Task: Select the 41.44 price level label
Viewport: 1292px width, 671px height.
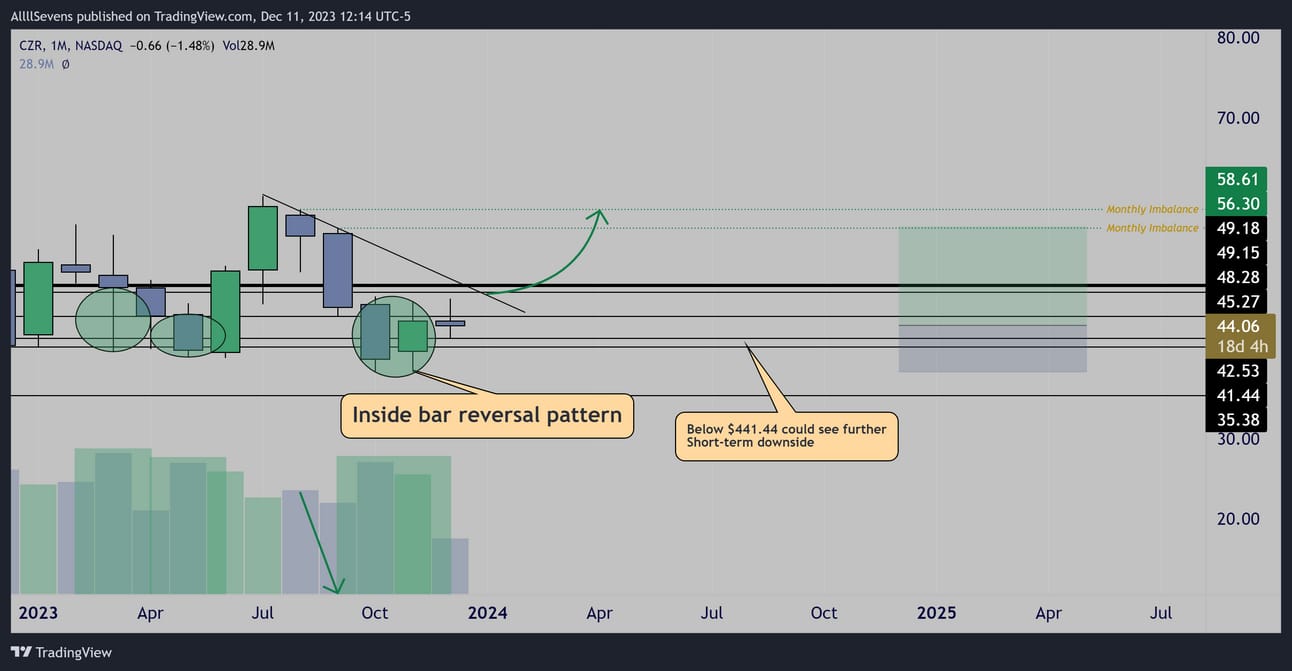Action: coord(1237,395)
